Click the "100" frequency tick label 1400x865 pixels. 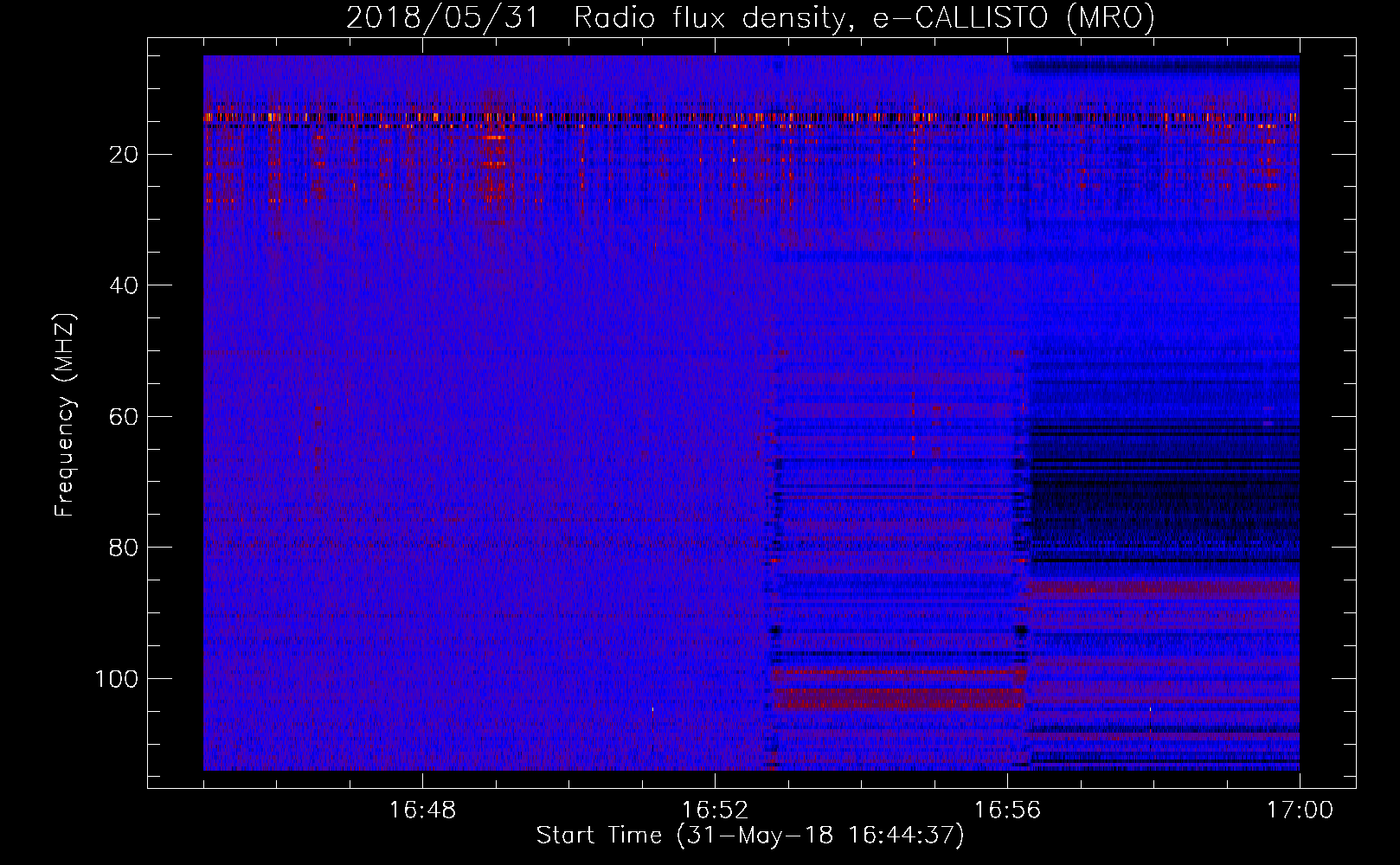point(116,679)
